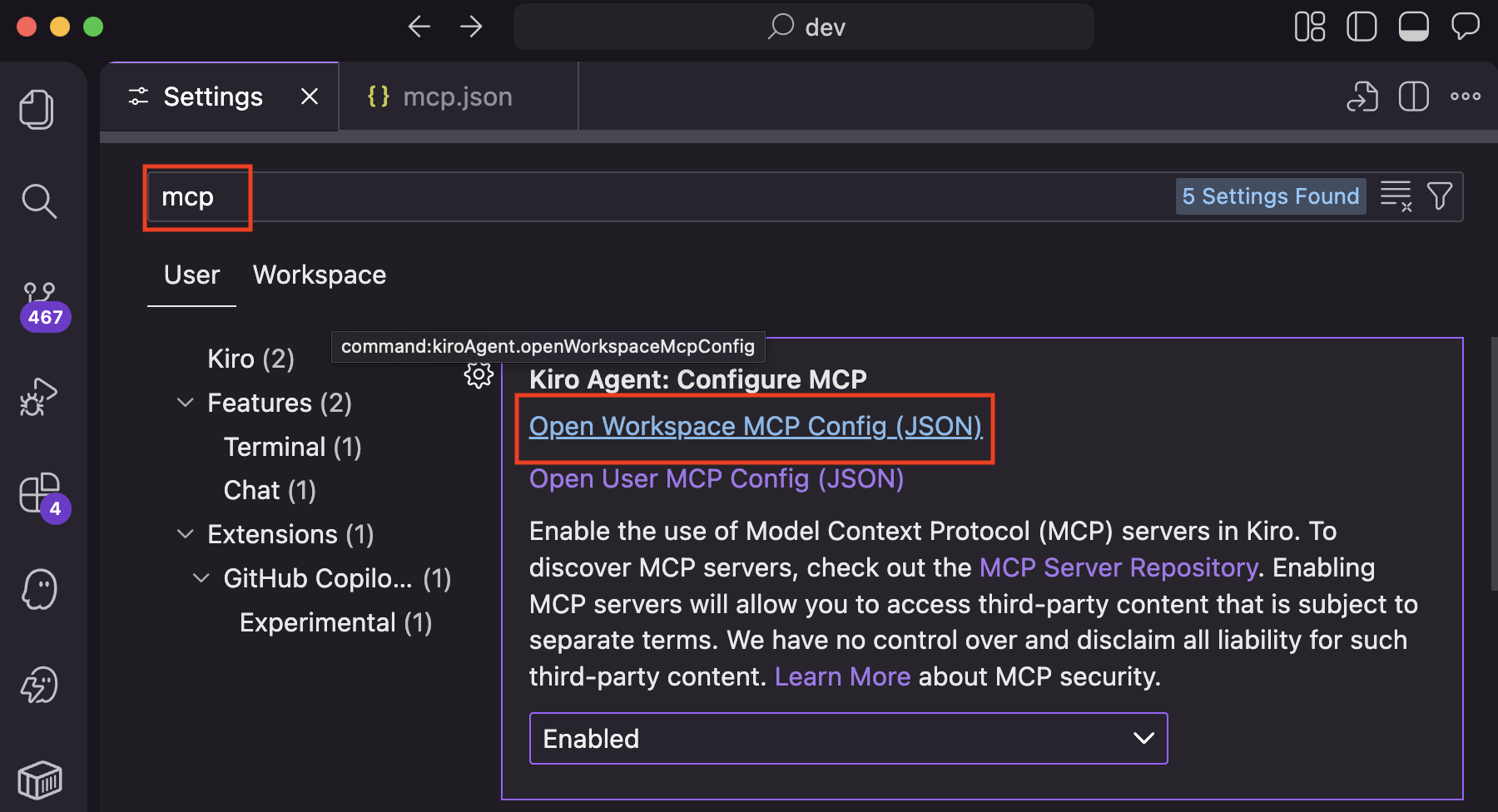
Task: Switch to the Workspace settings tab
Action: [x=319, y=275]
